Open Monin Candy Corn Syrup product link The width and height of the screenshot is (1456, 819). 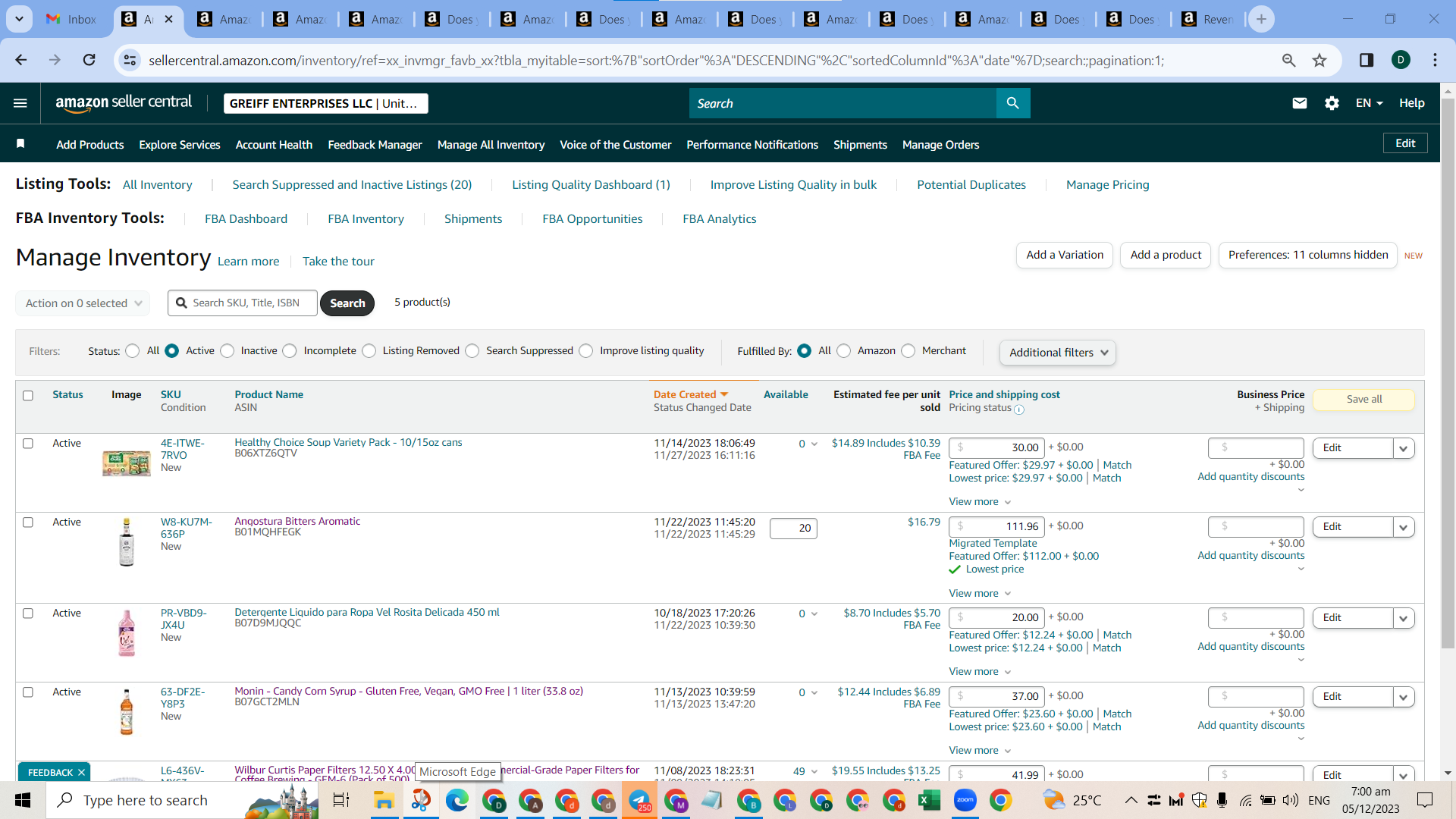point(409,691)
